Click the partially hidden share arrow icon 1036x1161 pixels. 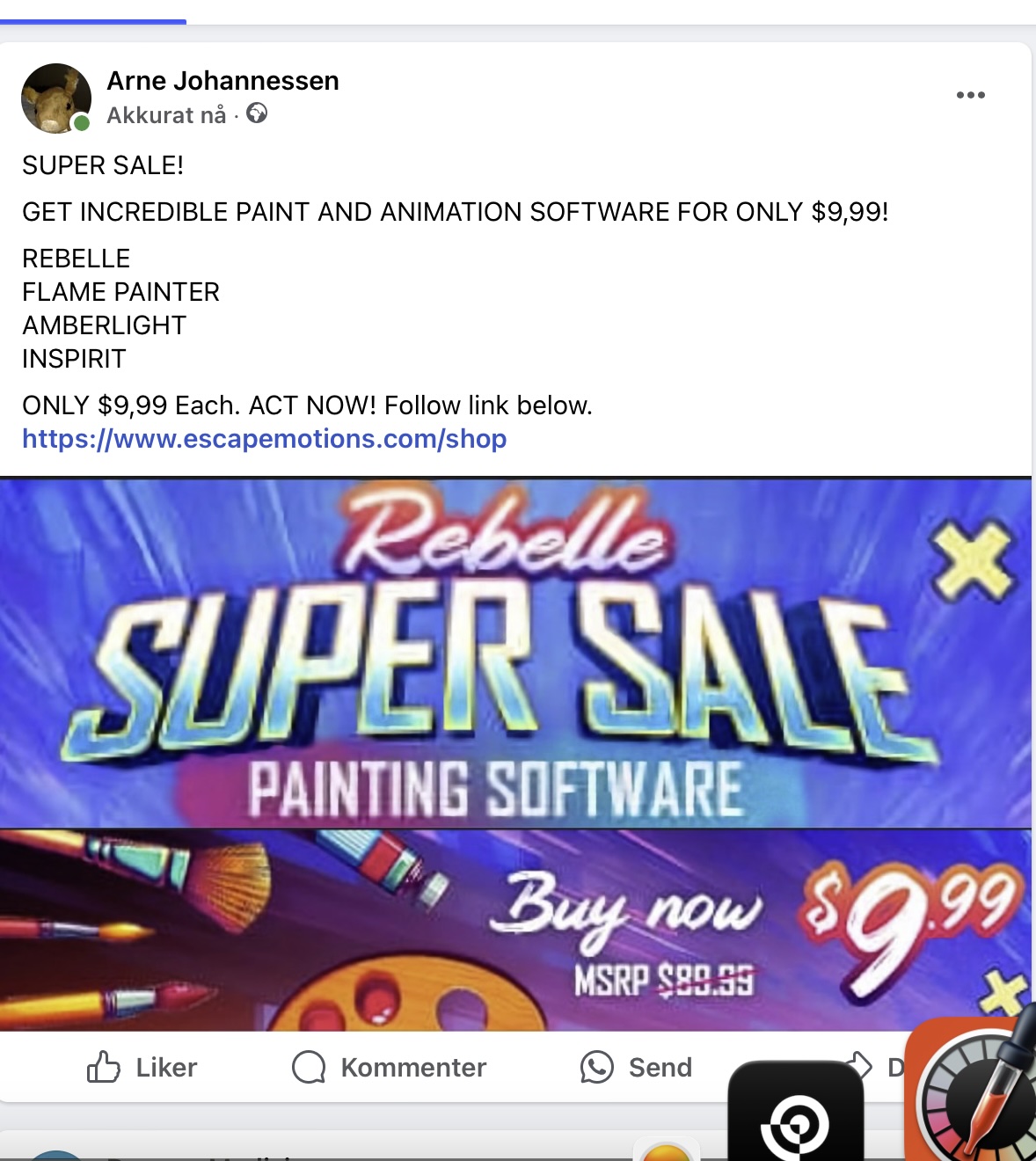[x=861, y=1065]
